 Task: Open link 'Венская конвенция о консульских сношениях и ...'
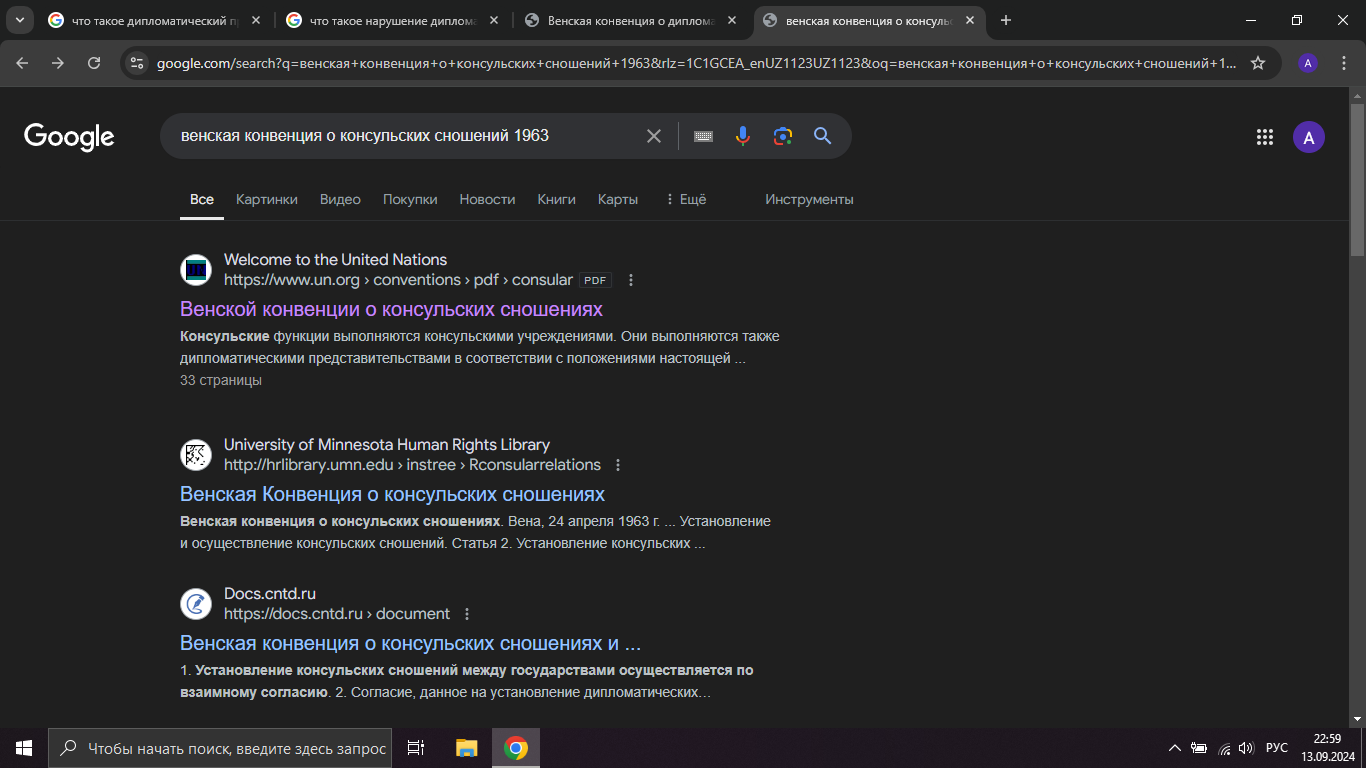tap(411, 643)
